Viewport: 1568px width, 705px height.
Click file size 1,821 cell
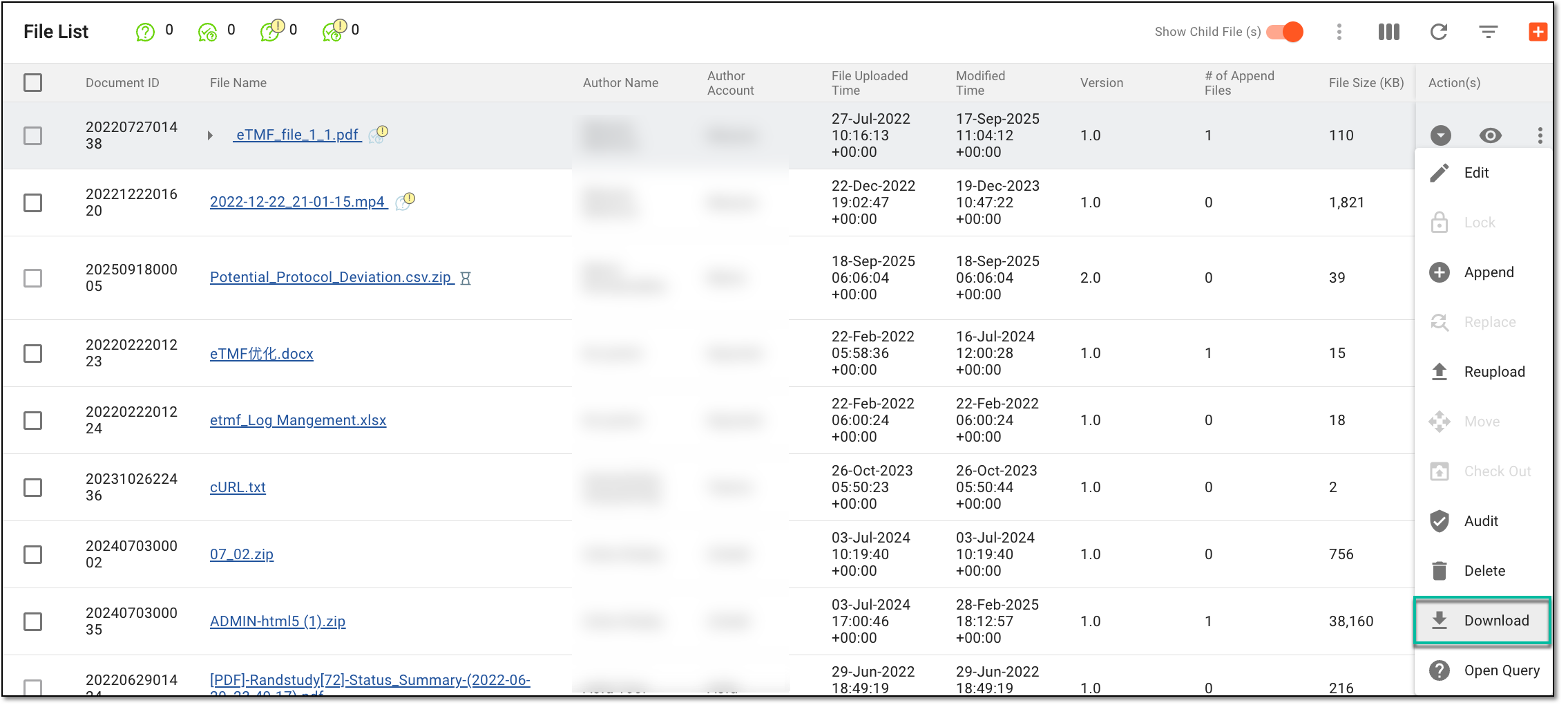1346,203
